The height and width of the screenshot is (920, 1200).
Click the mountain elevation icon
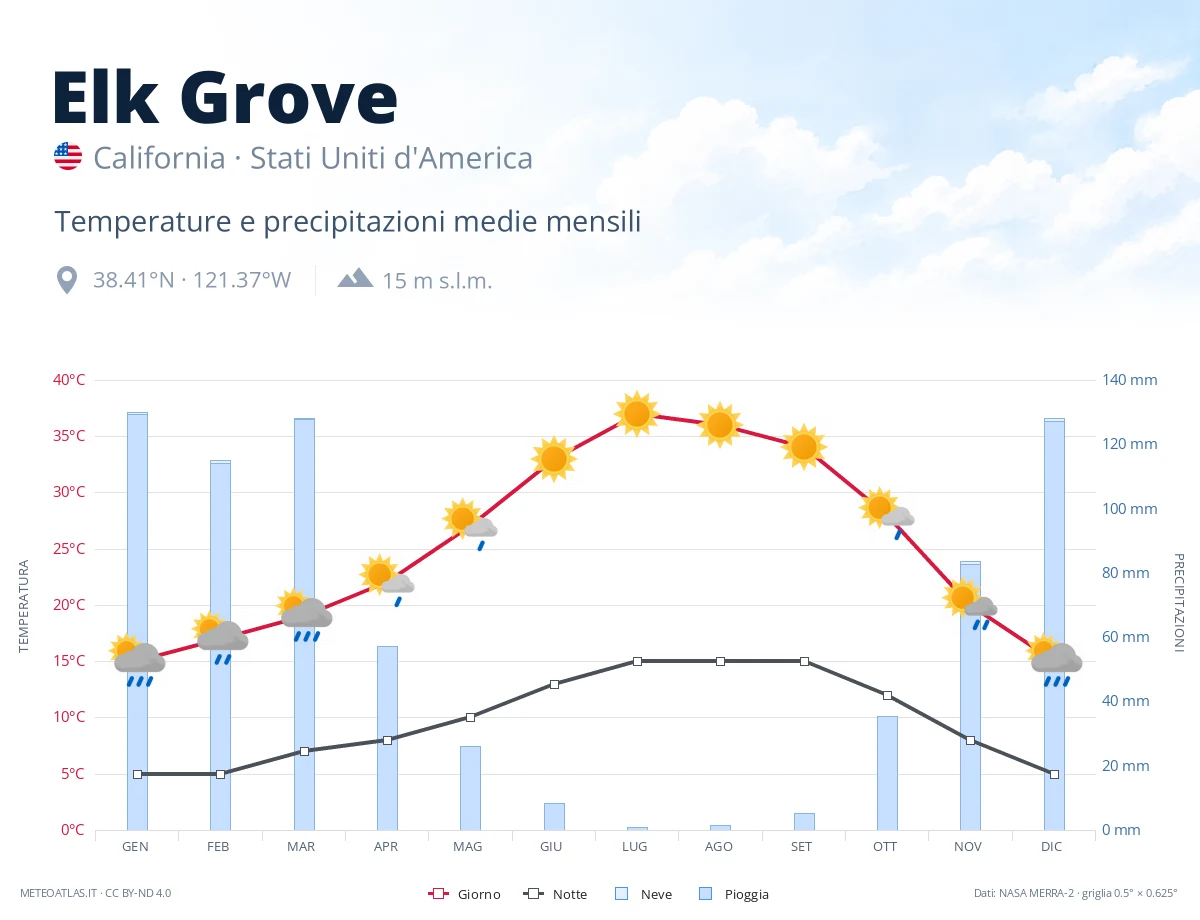(x=355, y=278)
